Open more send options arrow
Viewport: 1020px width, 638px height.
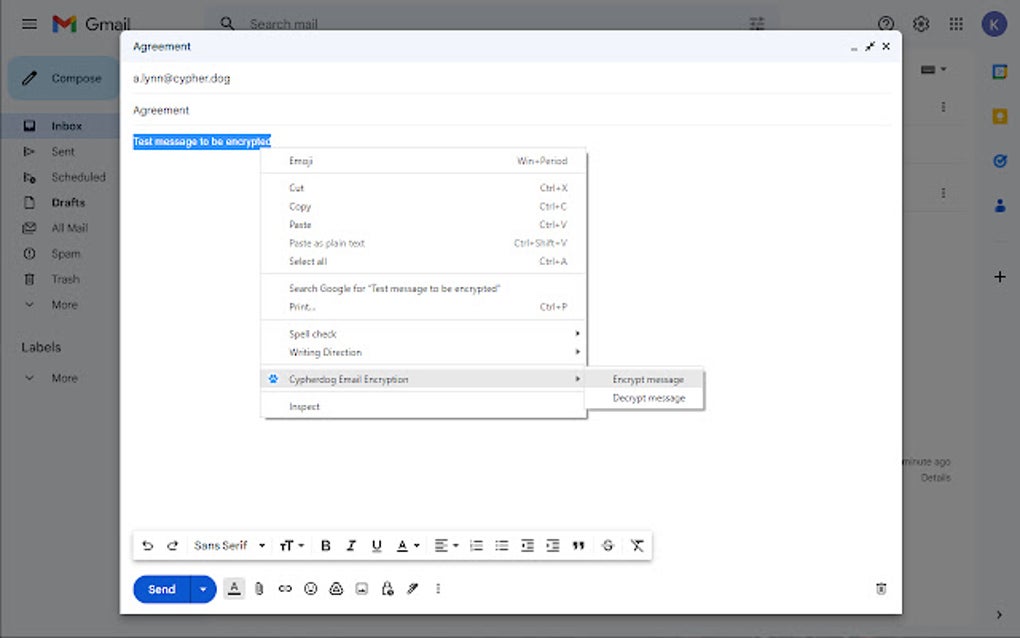tap(202, 588)
